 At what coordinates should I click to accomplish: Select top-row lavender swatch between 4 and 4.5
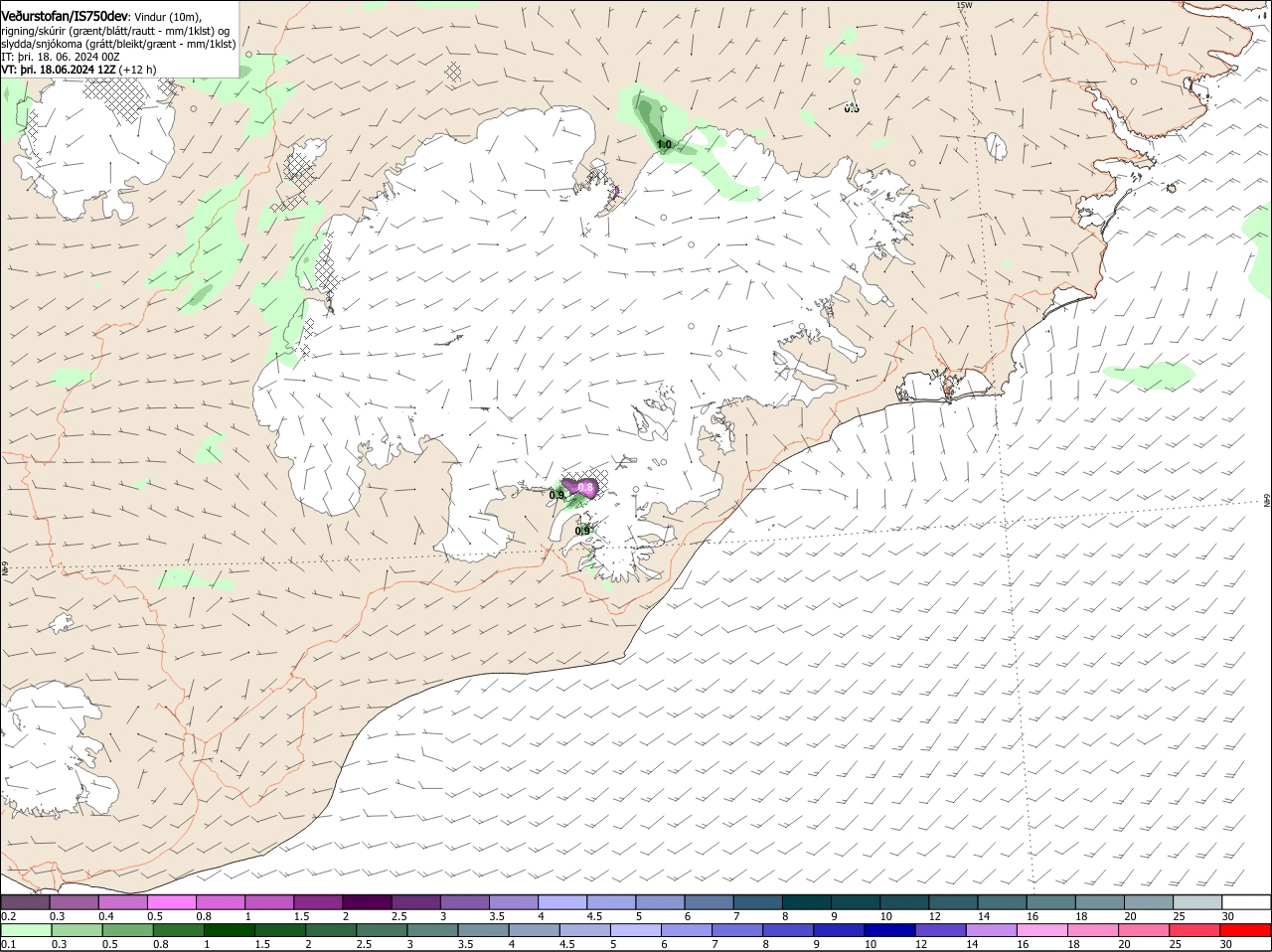(x=562, y=902)
